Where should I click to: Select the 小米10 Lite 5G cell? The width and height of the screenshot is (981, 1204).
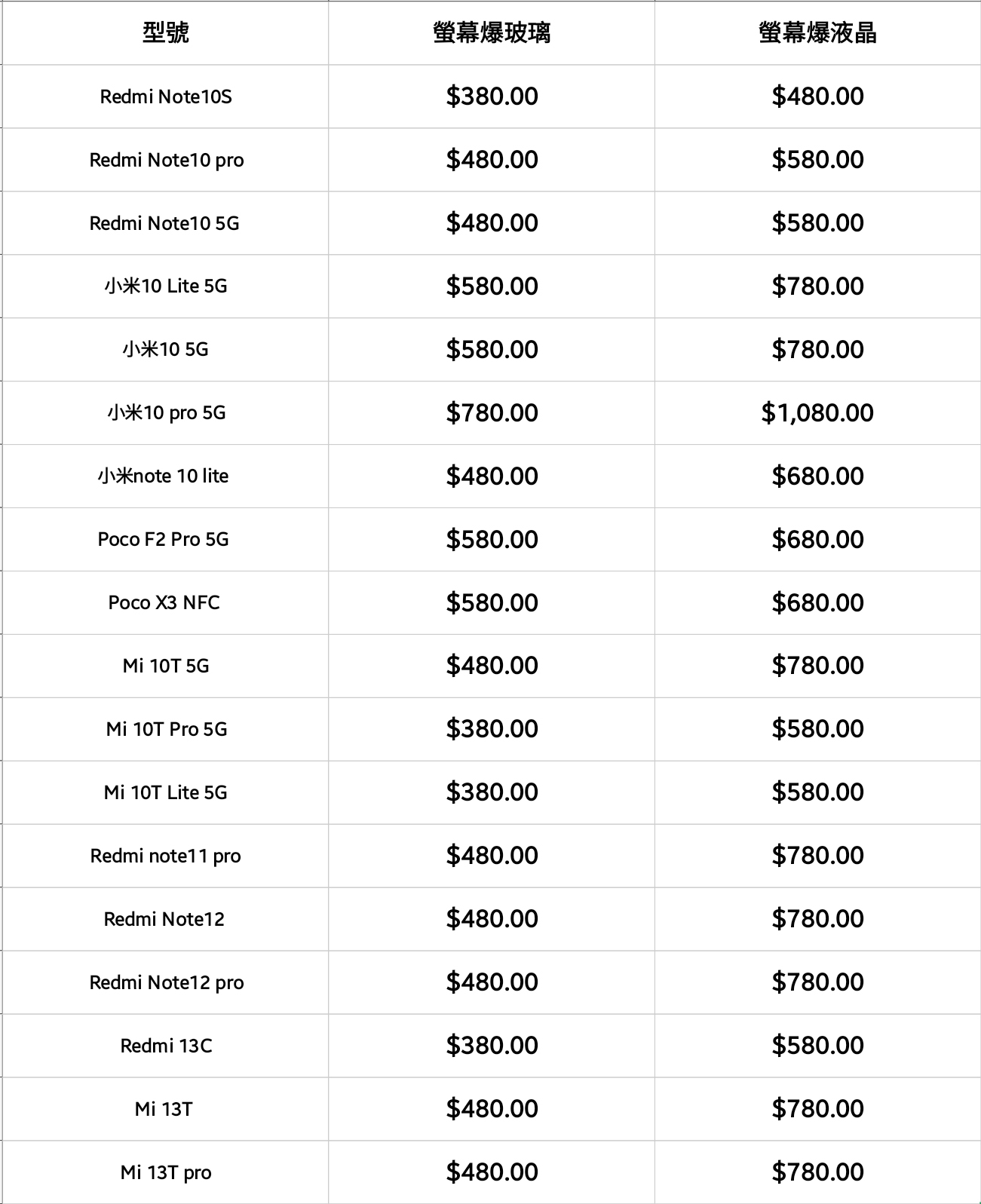(165, 286)
